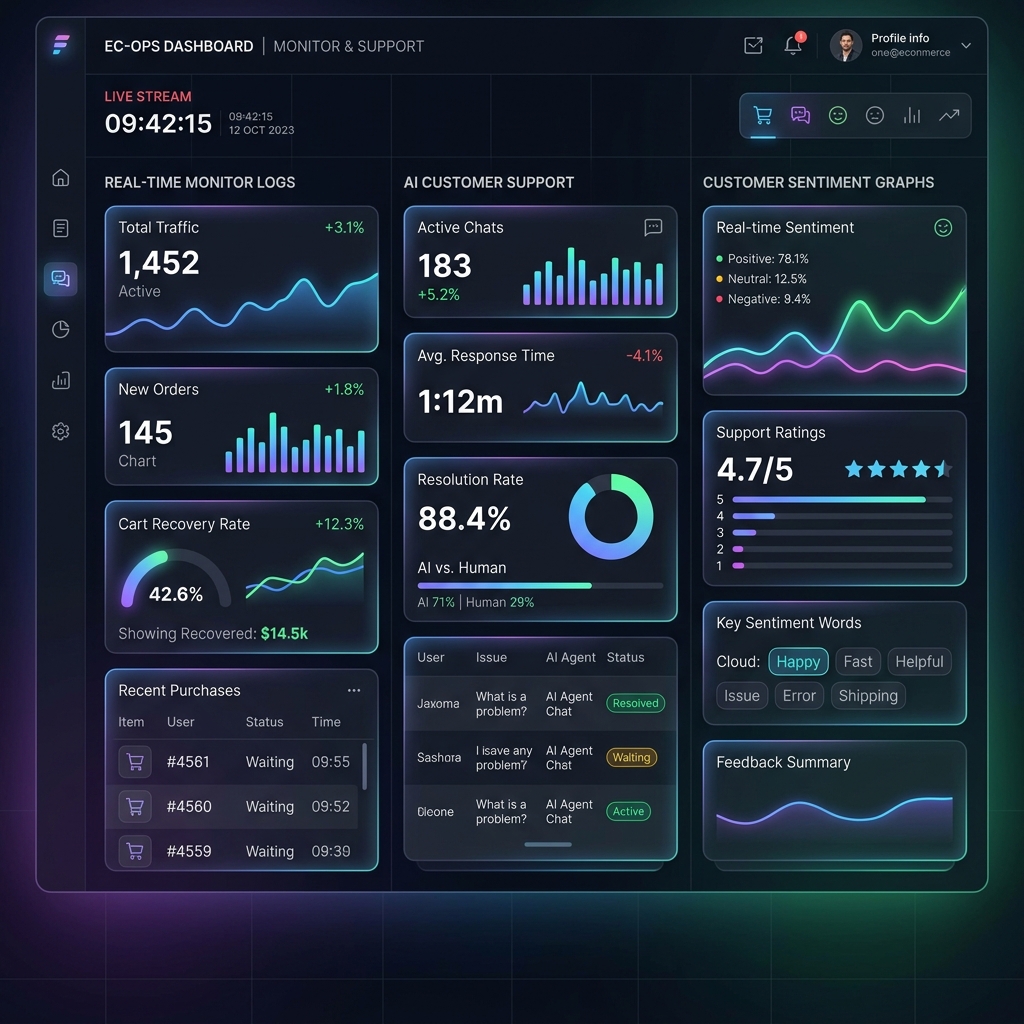Click the drag handle below the chat table
The width and height of the screenshot is (1024, 1024).
[x=548, y=844]
